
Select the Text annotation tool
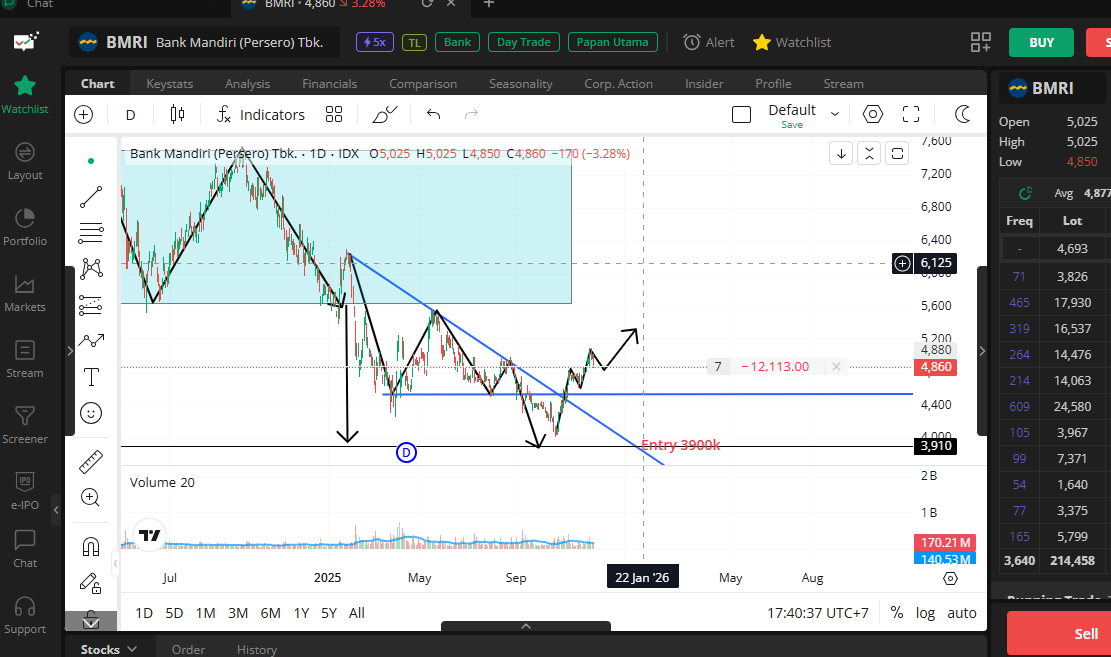click(x=91, y=377)
